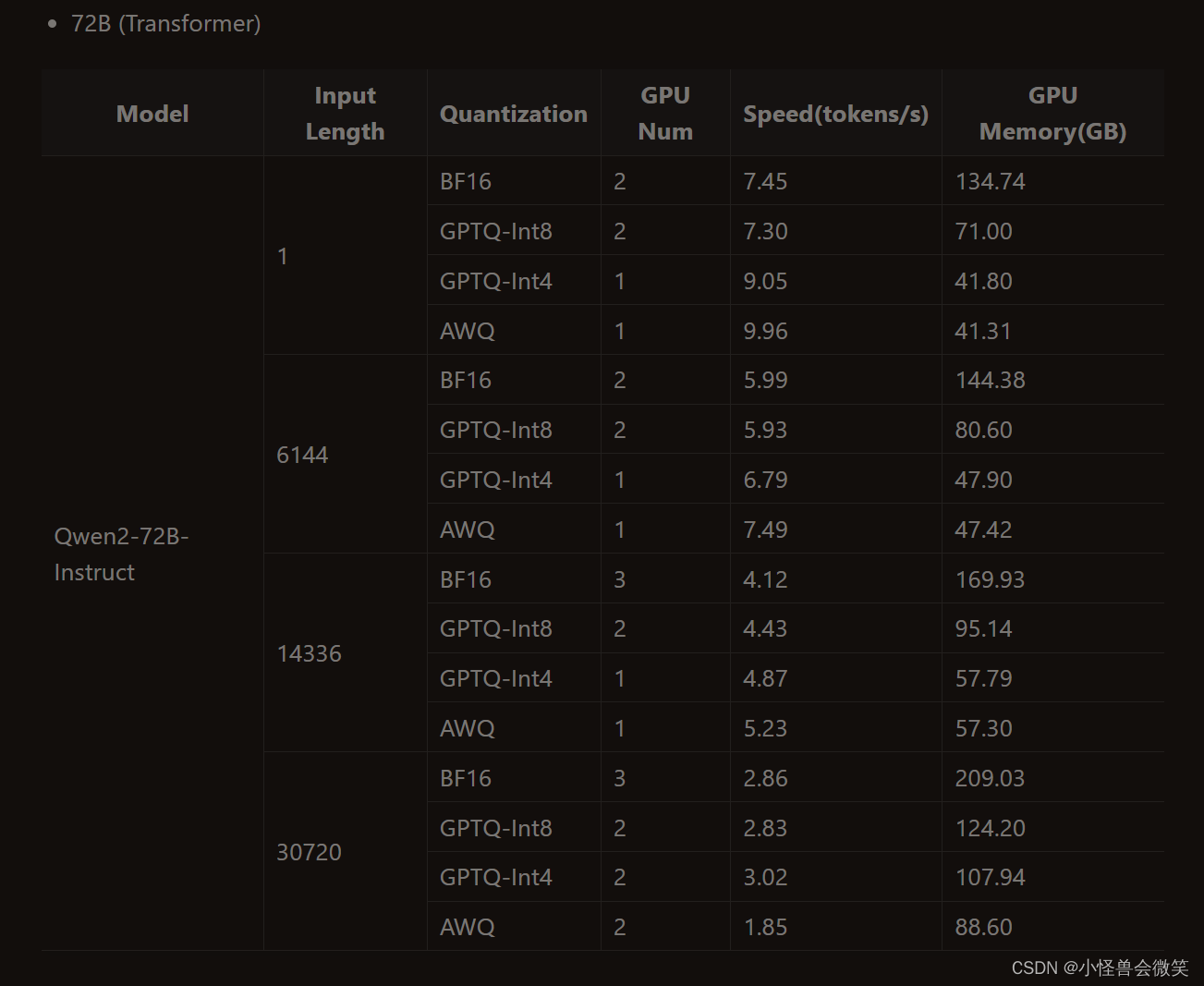1204x986 pixels.
Task: Click the speed value 2.83
Action: tap(765, 828)
